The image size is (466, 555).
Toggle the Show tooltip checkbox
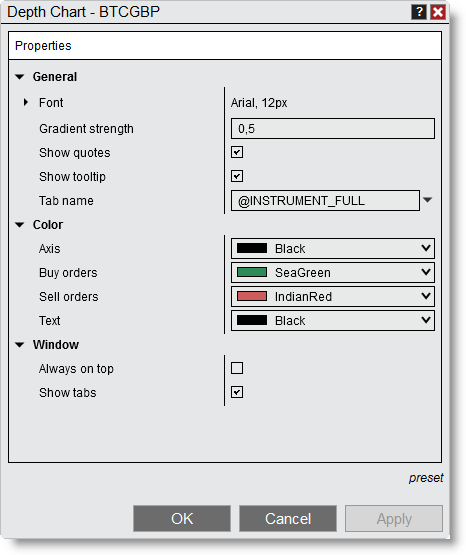pyautogui.click(x=237, y=176)
